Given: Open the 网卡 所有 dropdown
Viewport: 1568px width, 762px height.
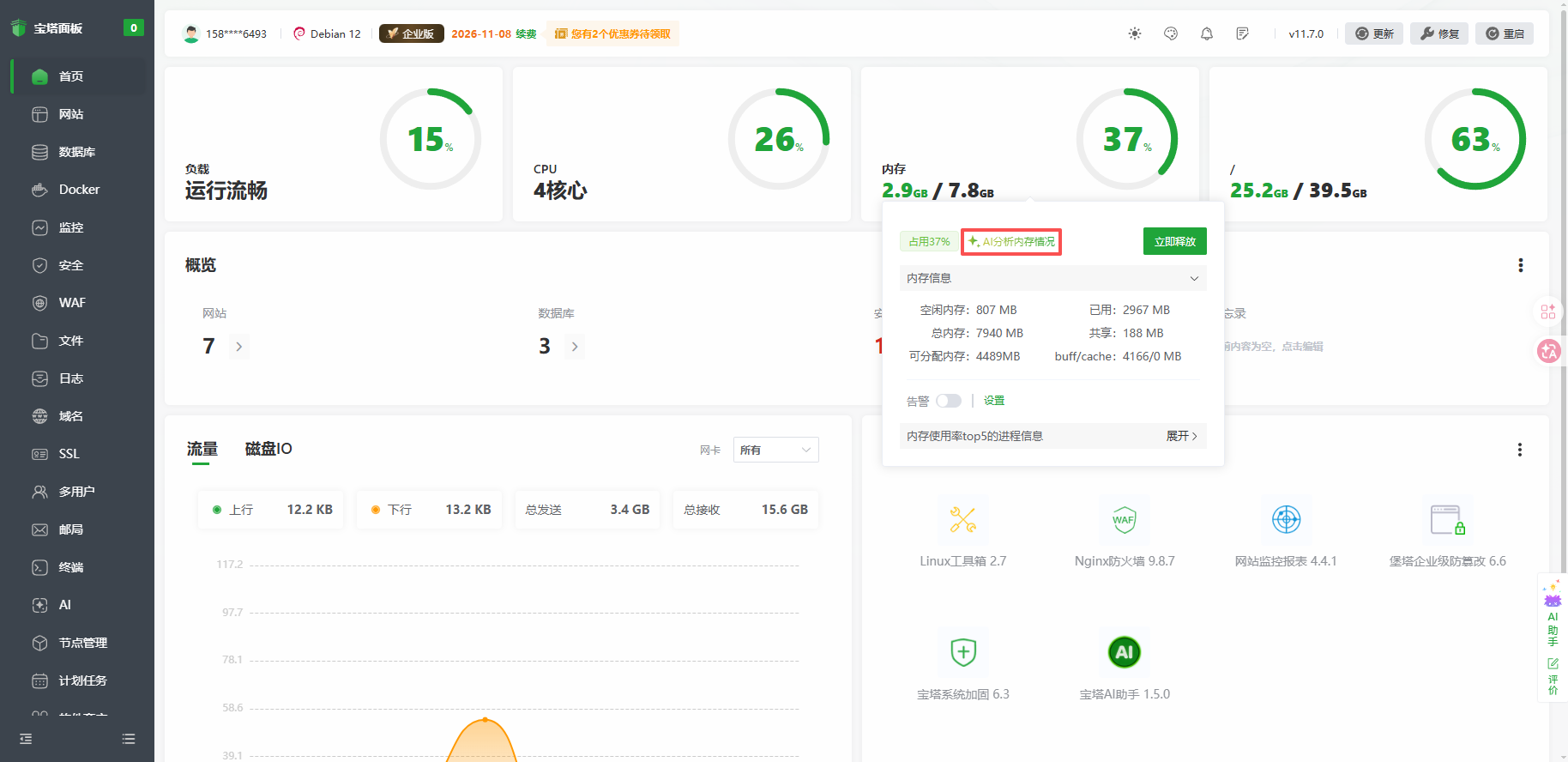Looking at the screenshot, I should point(775,450).
